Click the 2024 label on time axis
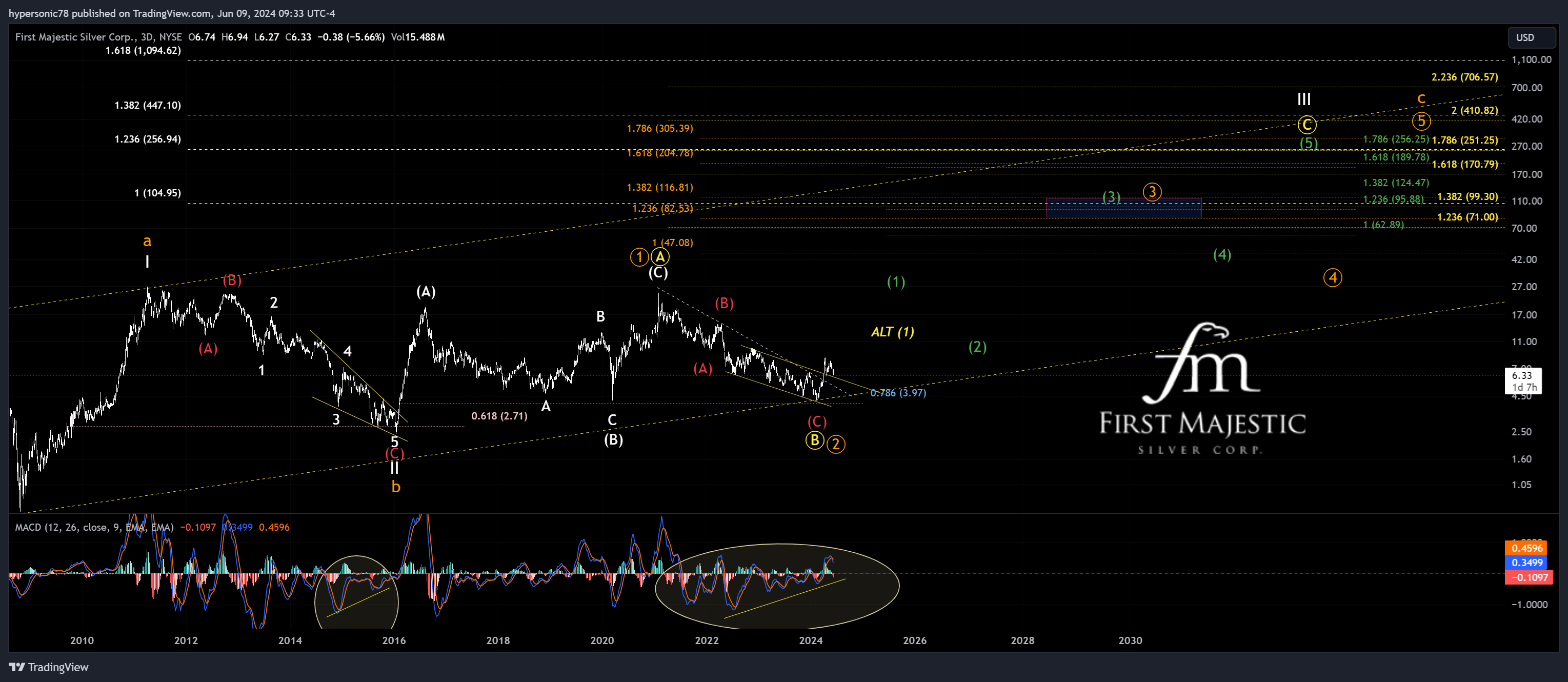Viewport: 1568px width, 682px height. 810,640
